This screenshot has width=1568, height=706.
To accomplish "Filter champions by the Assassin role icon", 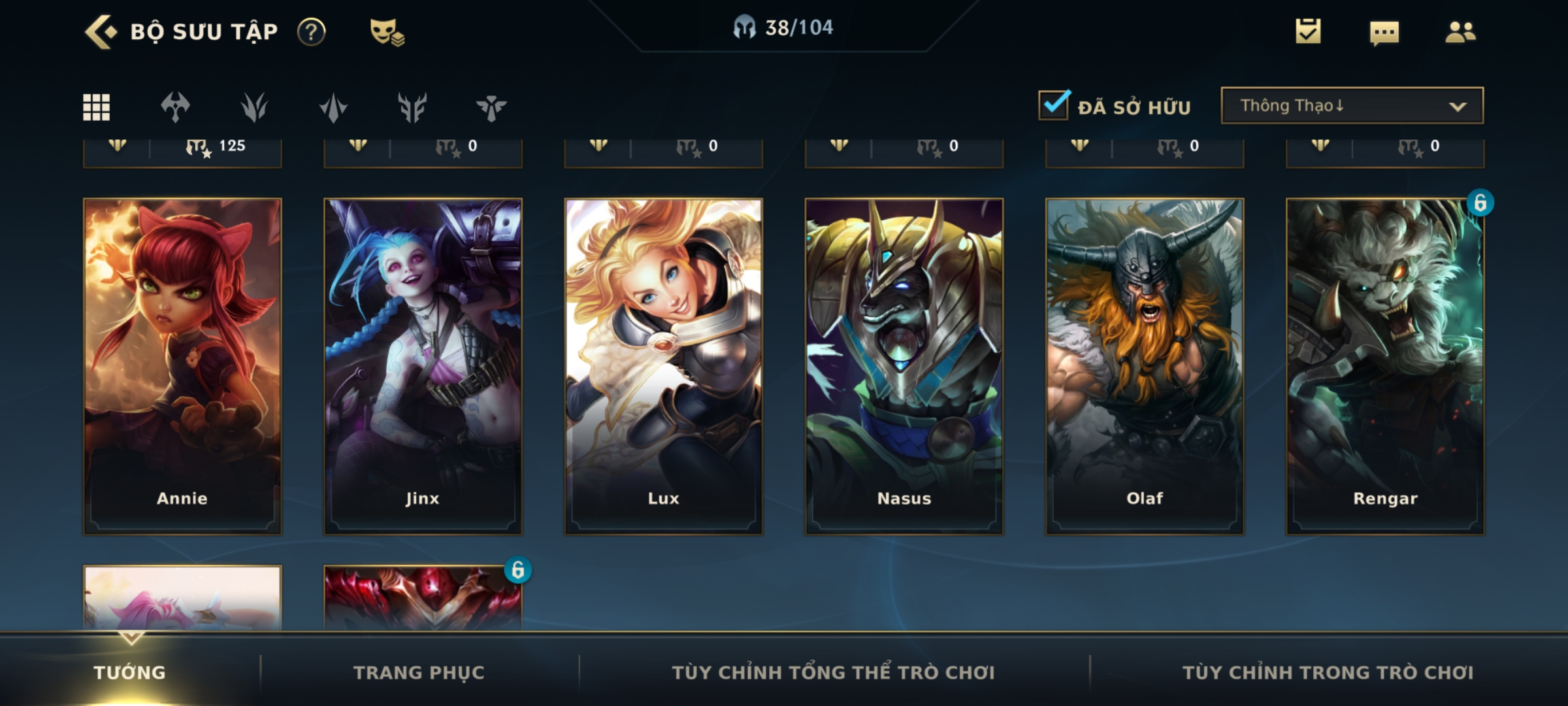I will 333,107.
